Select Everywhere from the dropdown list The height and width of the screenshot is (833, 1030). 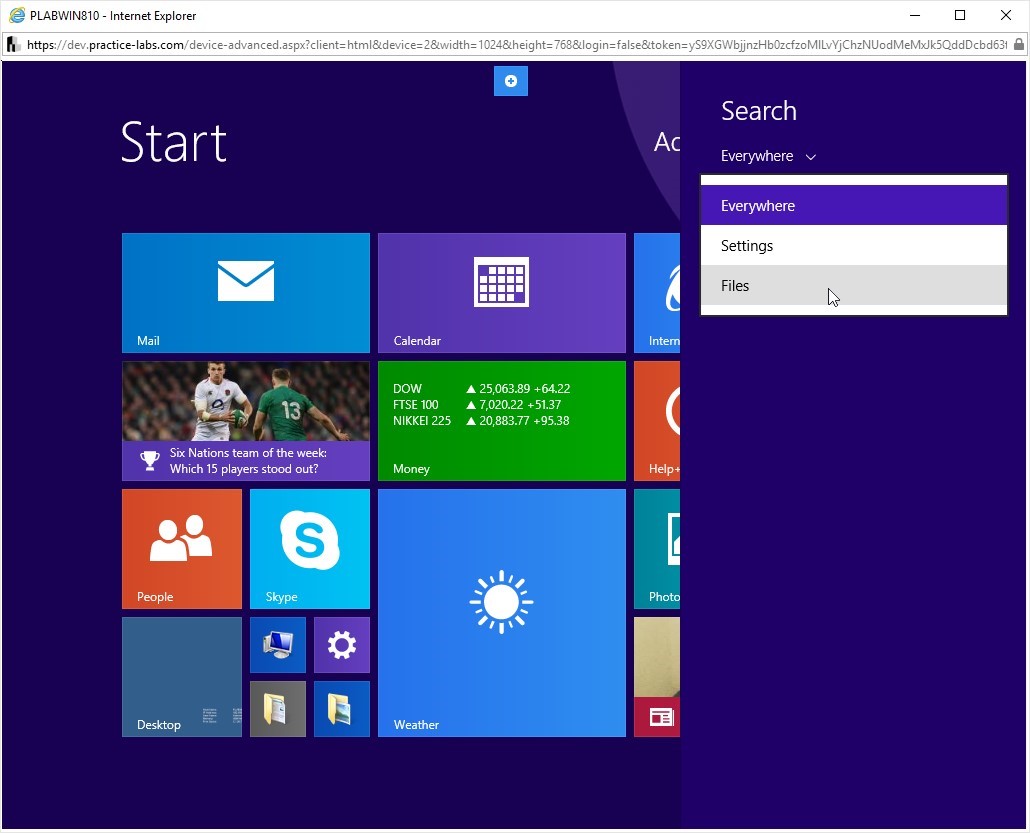854,206
